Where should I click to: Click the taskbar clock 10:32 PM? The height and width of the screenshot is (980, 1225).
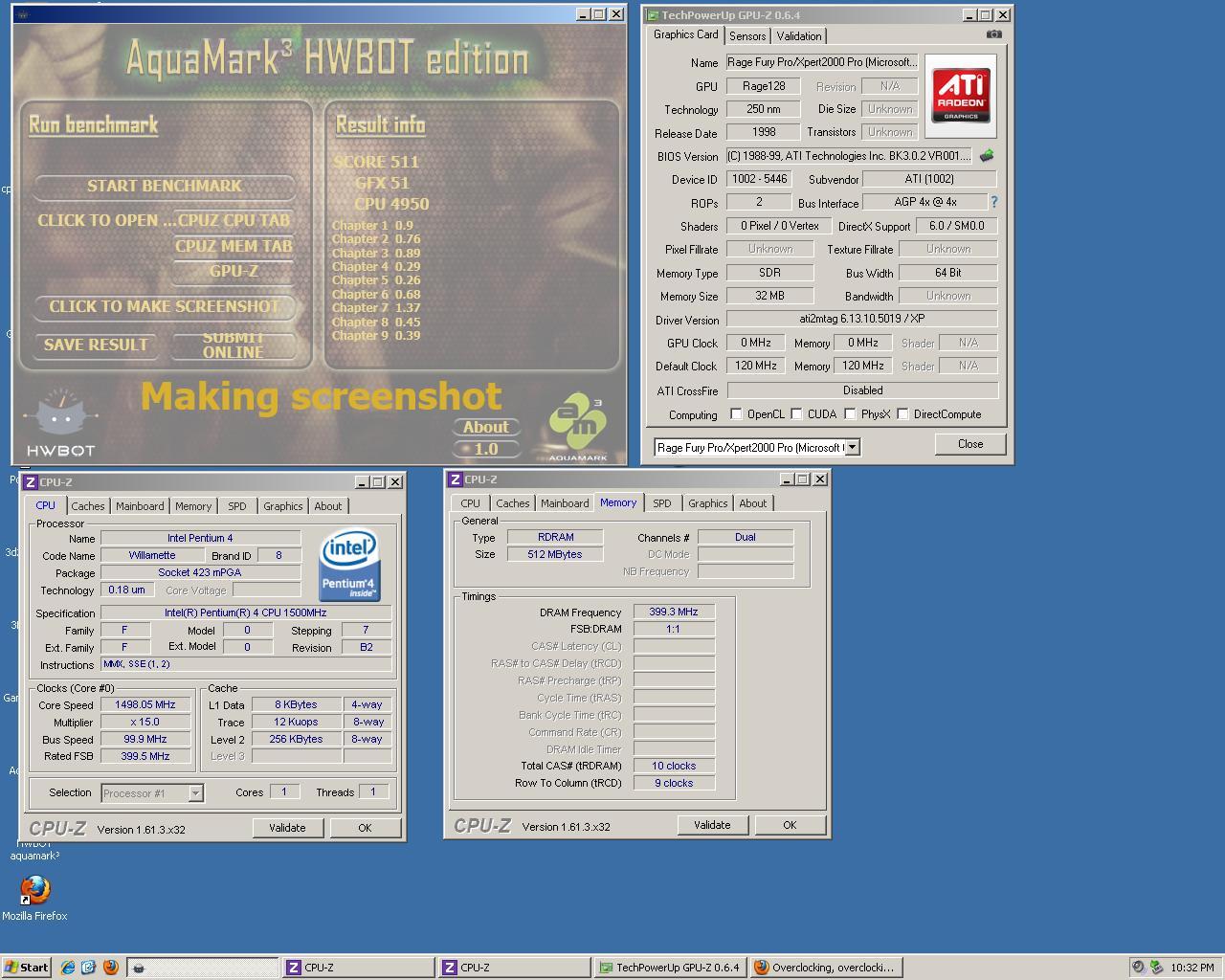[x=1192, y=968]
